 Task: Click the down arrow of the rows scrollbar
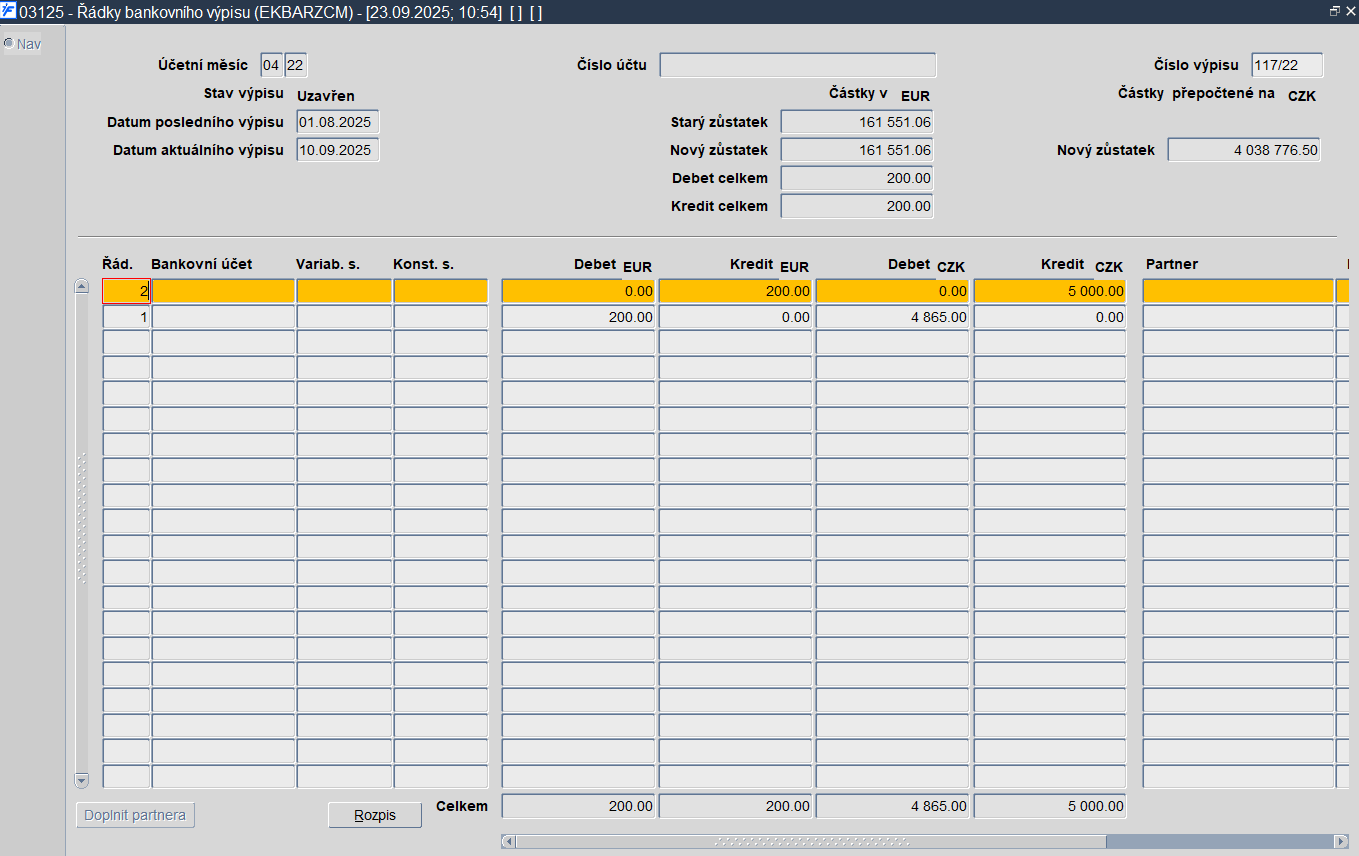(x=82, y=780)
